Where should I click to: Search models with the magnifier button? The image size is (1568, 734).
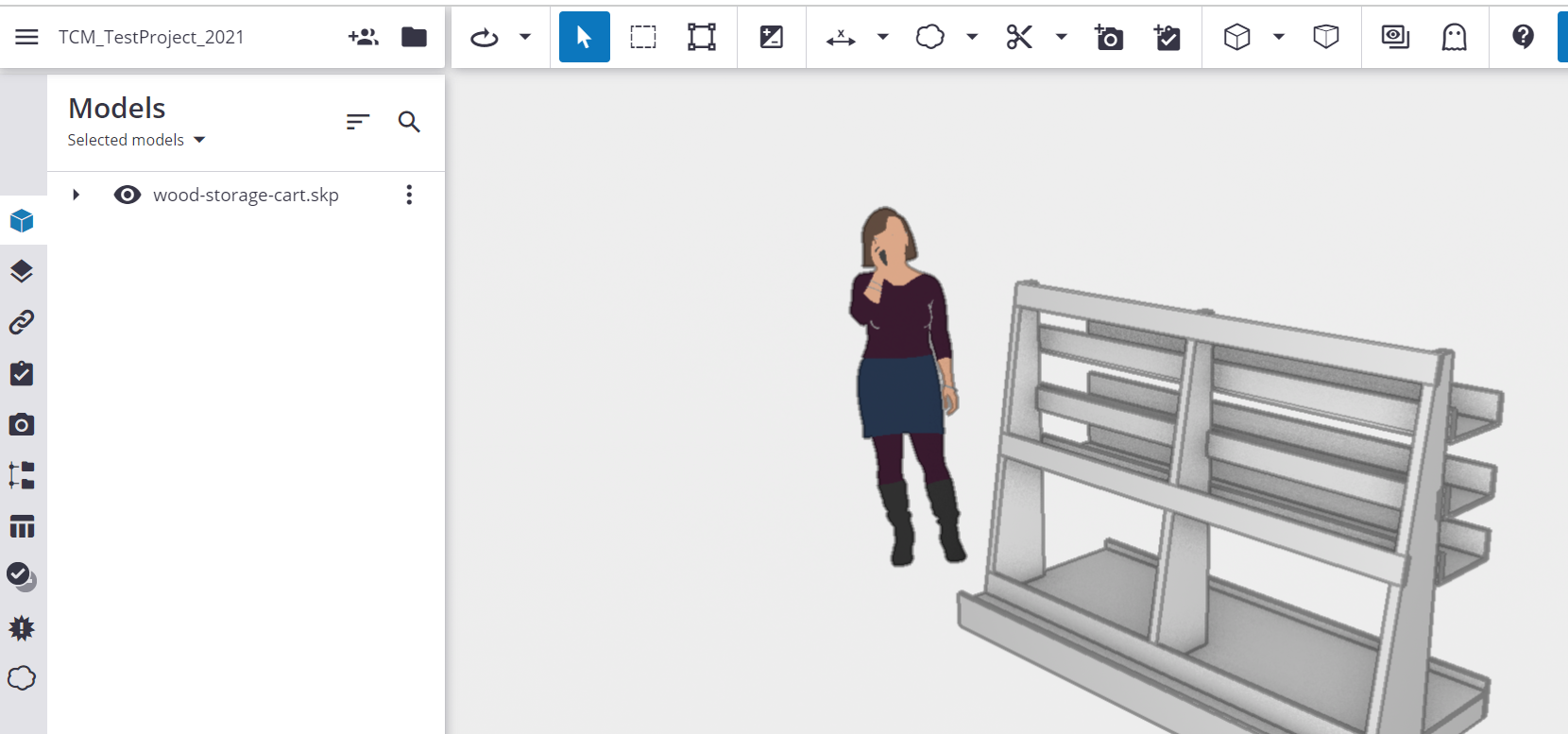(x=409, y=122)
